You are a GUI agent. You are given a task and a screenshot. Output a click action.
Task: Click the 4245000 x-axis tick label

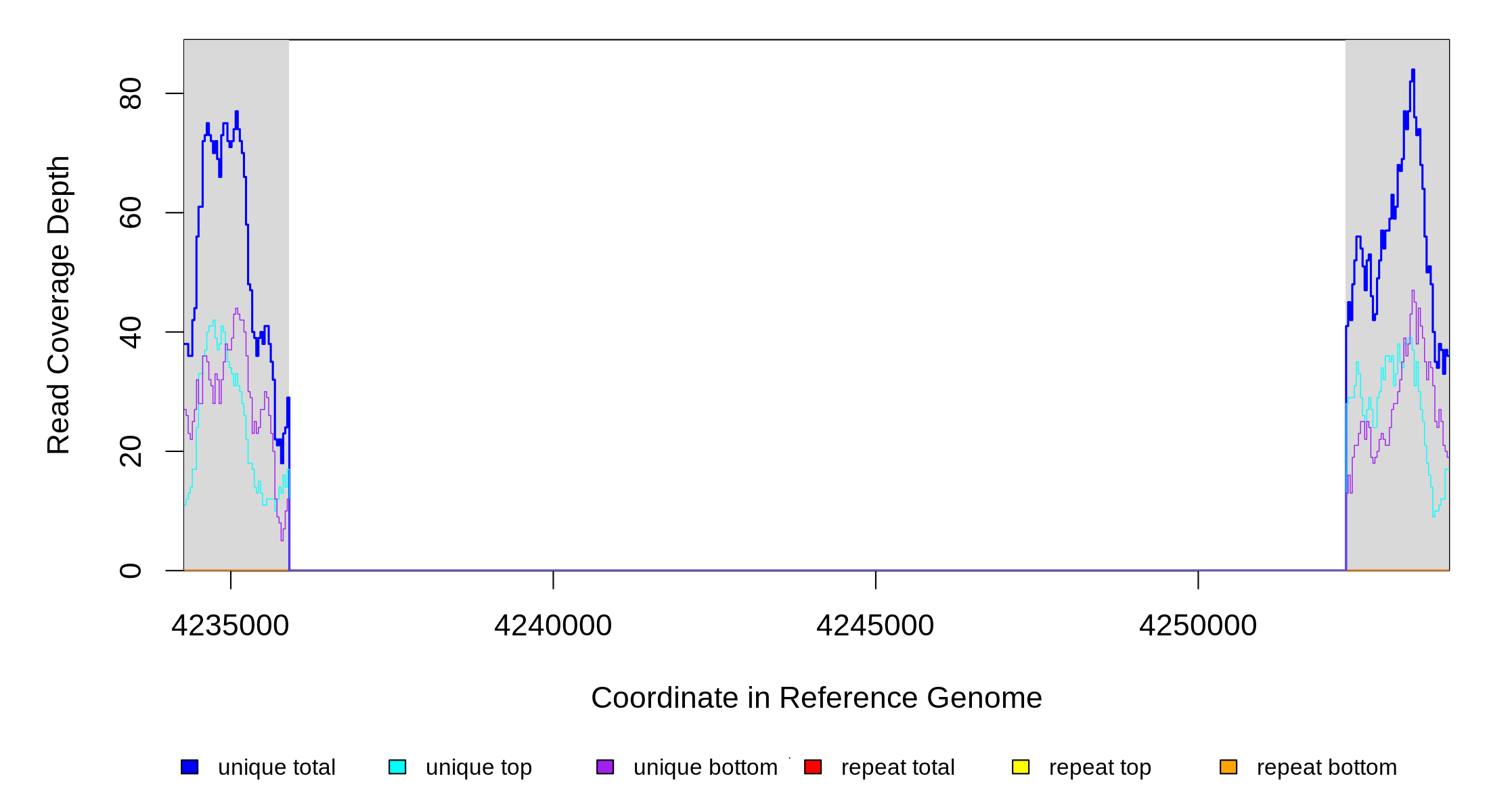(x=875, y=626)
